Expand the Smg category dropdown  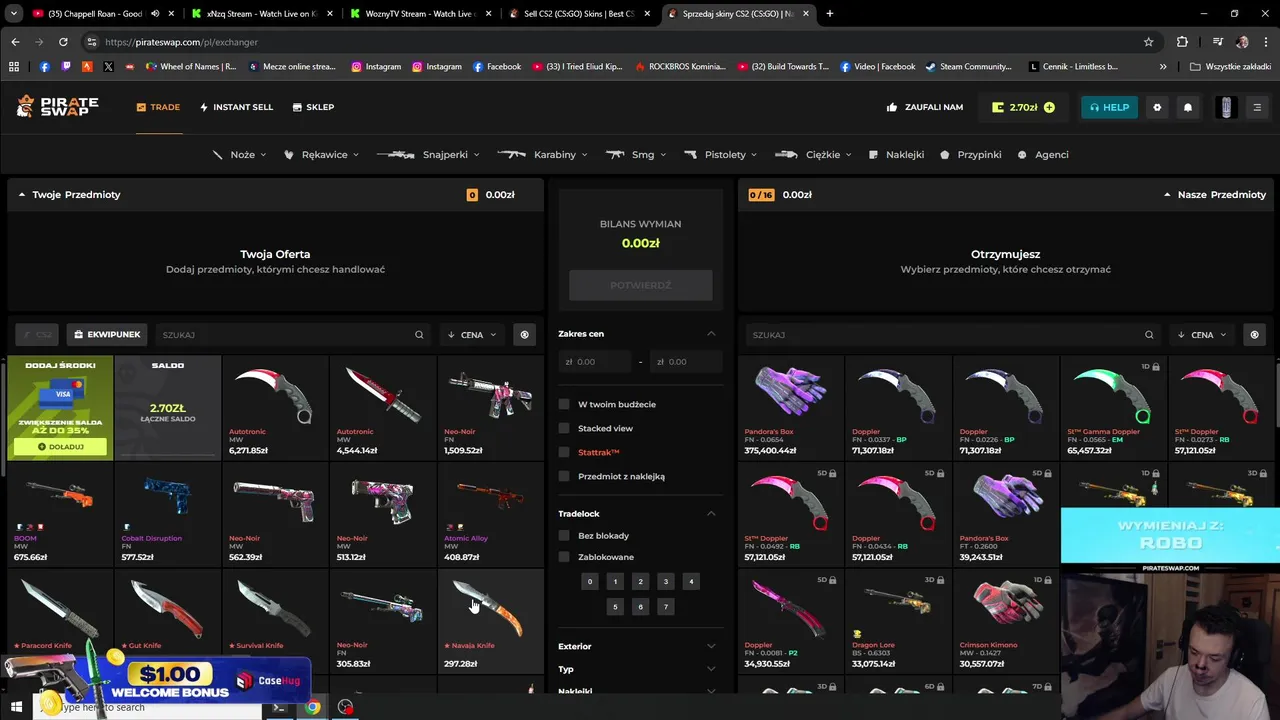click(x=636, y=155)
